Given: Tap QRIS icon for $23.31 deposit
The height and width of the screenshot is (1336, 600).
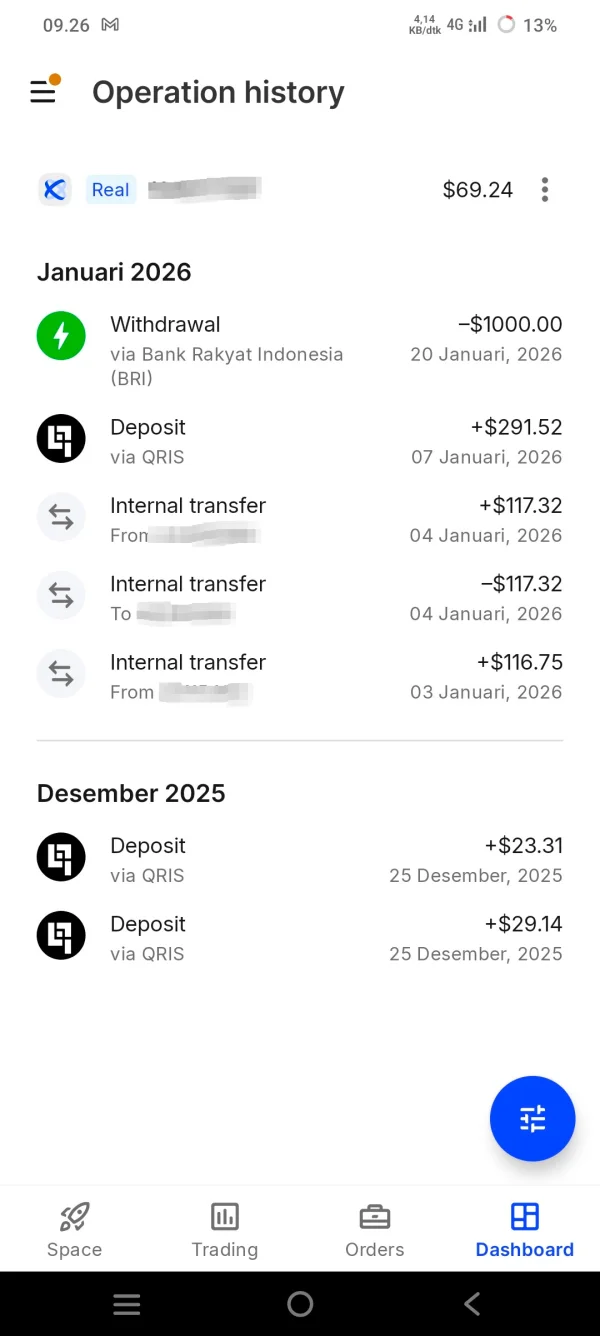Looking at the screenshot, I should [x=61, y=857].
